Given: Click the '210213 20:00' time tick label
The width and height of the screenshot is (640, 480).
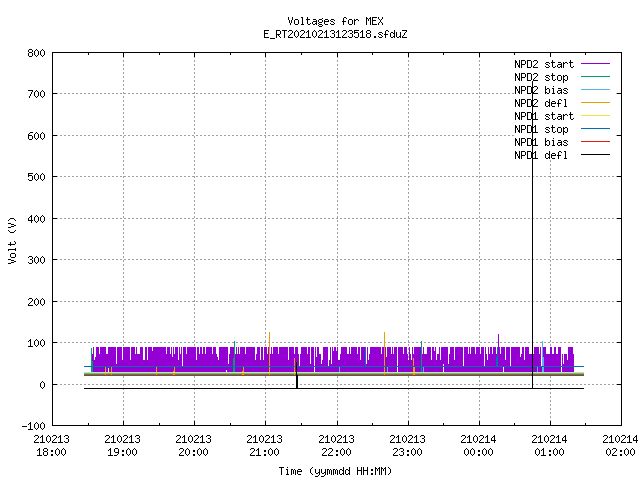Looking at the screenshot, I should click(x=193, y=446).
